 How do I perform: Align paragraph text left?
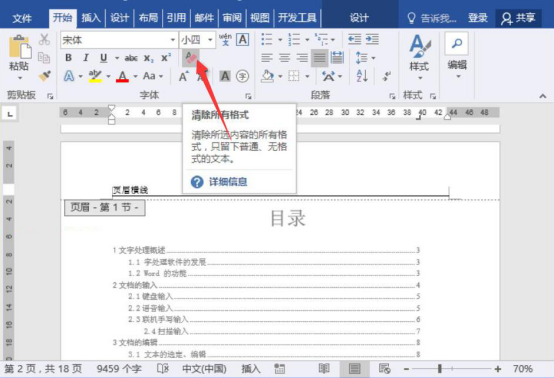267,58
